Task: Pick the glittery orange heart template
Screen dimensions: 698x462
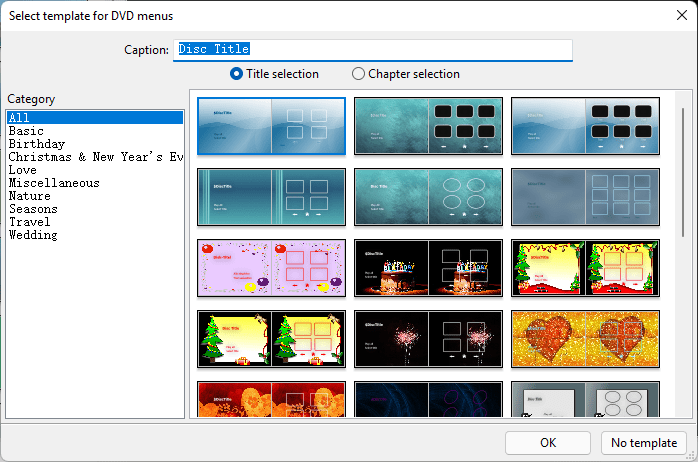Action: pos(585,339)
